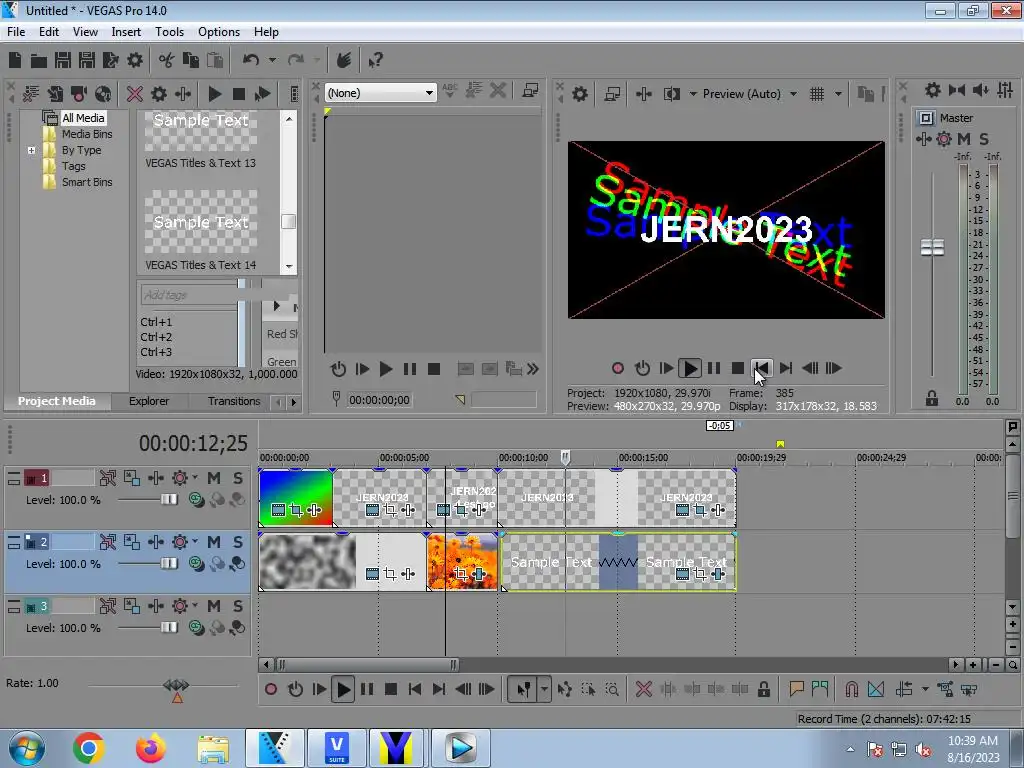Select the Normal Edit tool
The height and width of the screenshot is (768, 1024).
(523, 689)
